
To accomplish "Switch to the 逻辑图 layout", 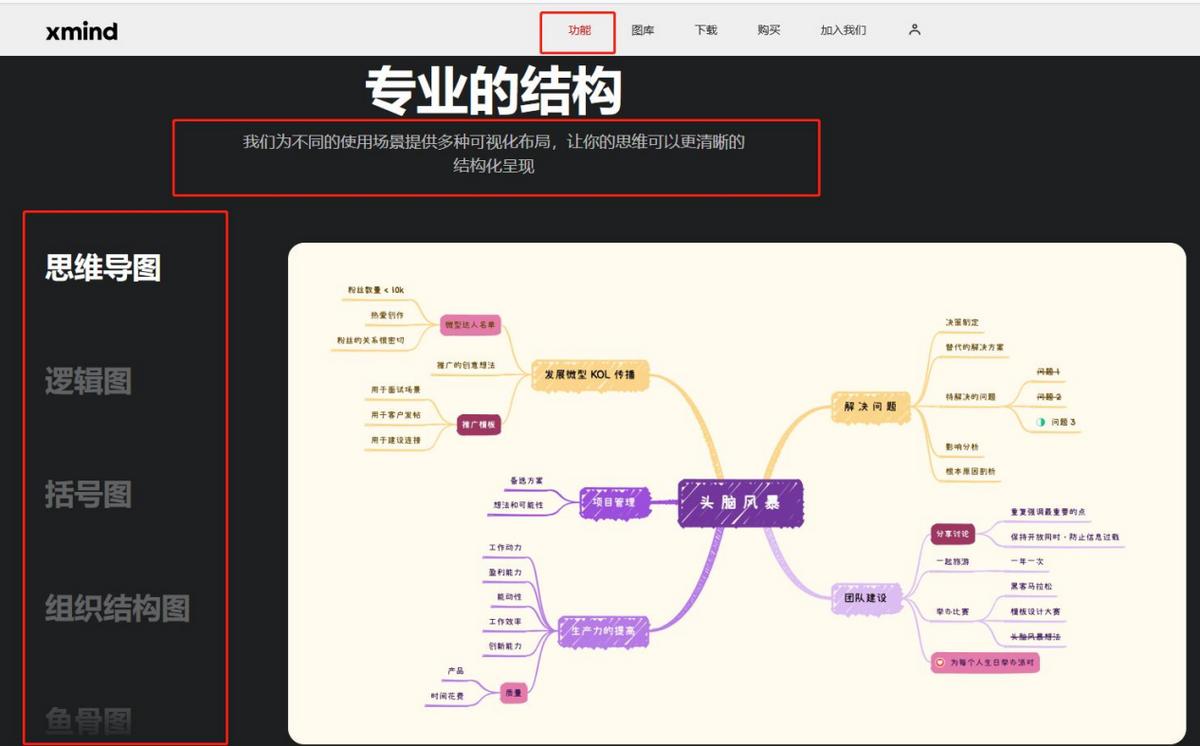I will 87,384.
